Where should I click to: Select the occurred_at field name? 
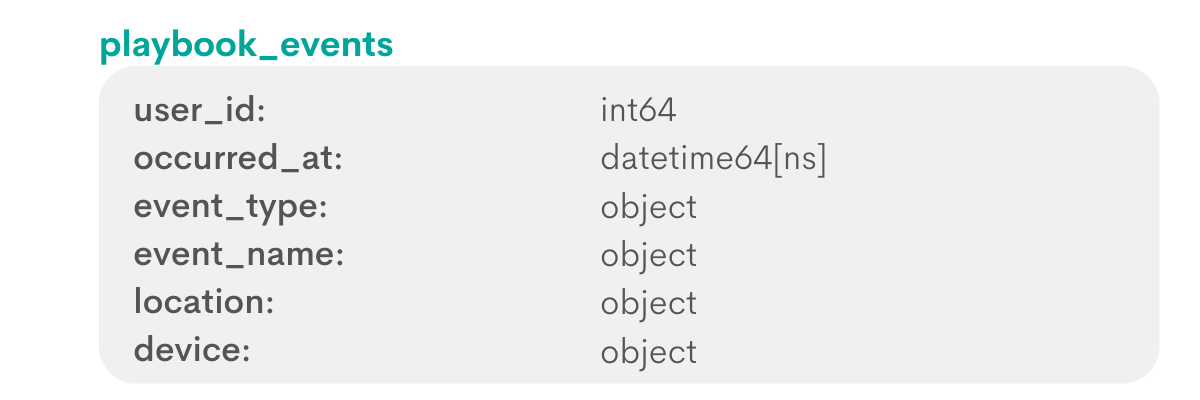pos(238,159)
